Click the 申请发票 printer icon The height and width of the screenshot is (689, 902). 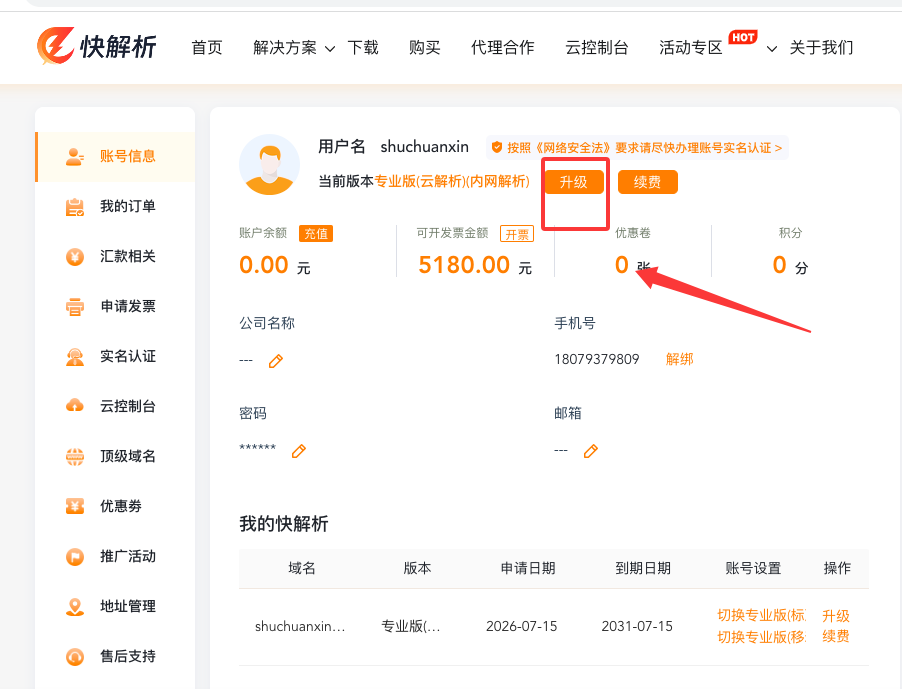point(75,307)
